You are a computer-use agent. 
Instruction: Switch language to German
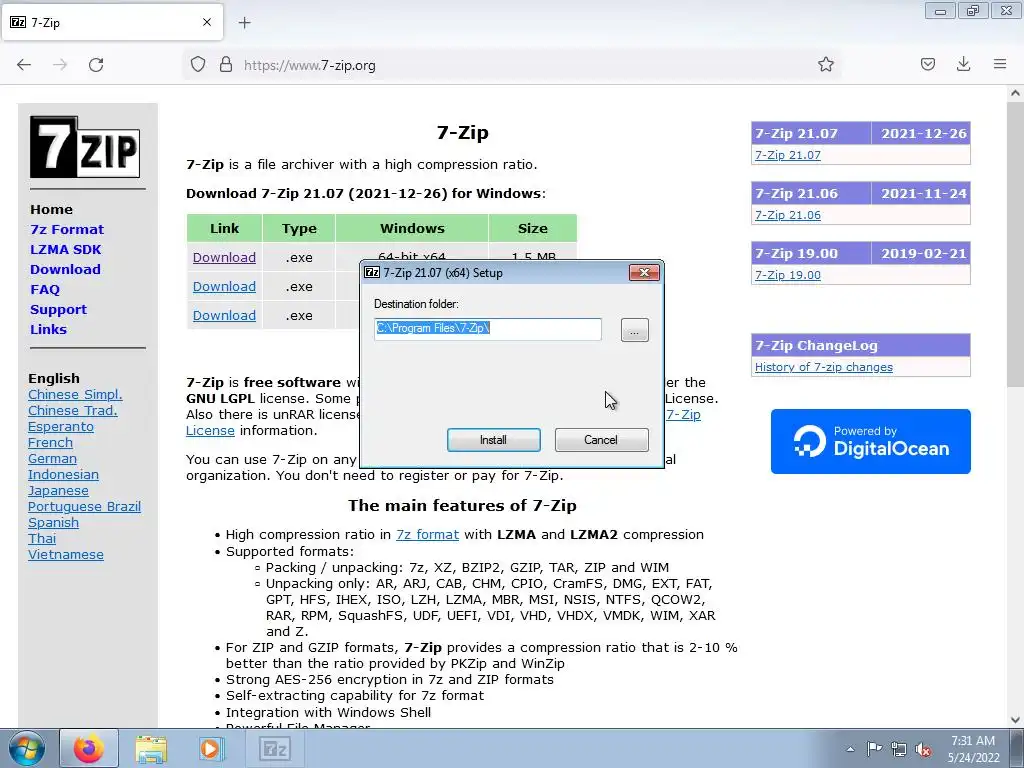click(52, 458)
